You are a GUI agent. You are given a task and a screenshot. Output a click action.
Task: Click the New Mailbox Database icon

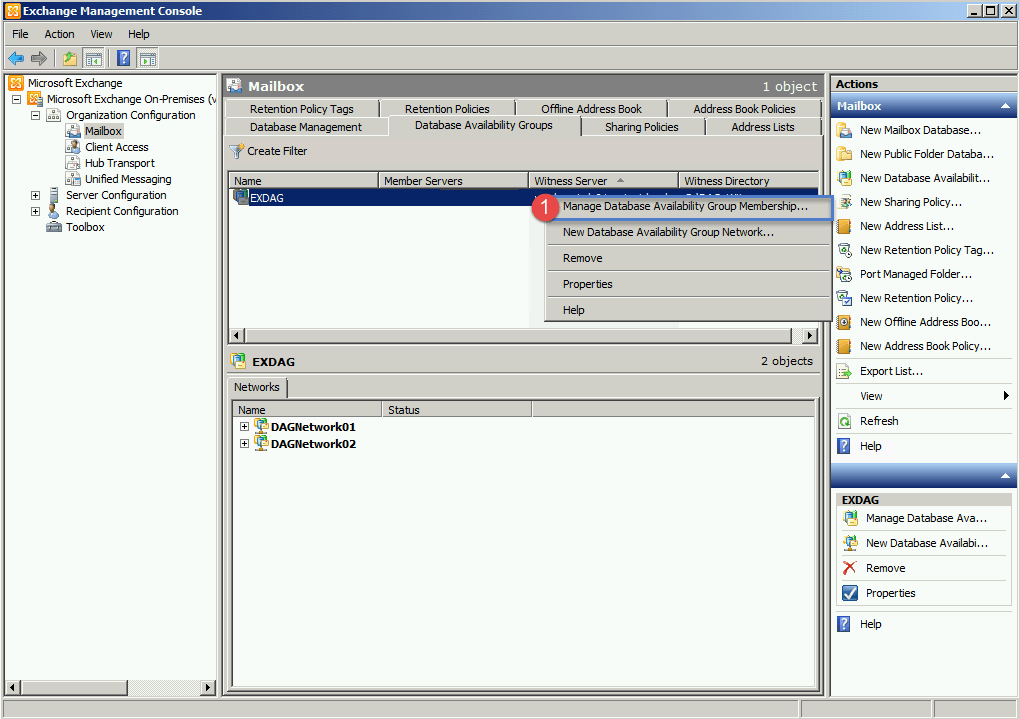pos(844,130)
